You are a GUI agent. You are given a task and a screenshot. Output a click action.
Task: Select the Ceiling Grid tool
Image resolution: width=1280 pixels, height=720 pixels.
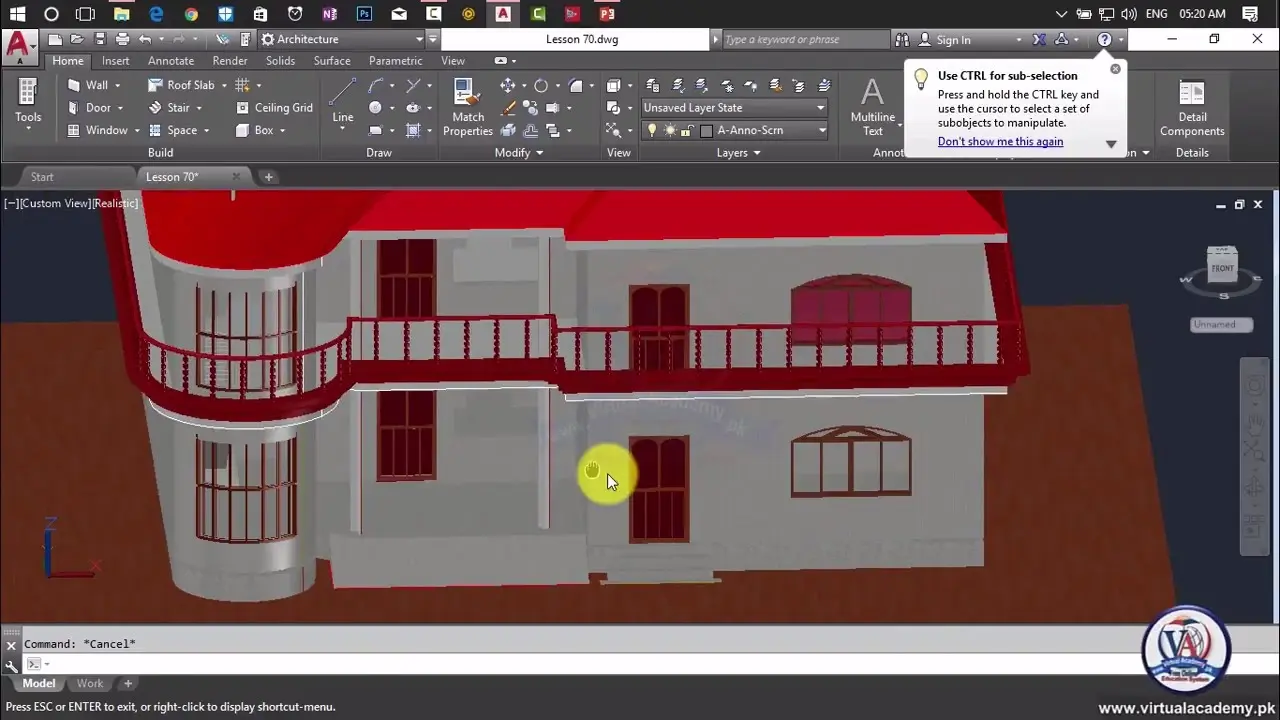tap(274, 108)
